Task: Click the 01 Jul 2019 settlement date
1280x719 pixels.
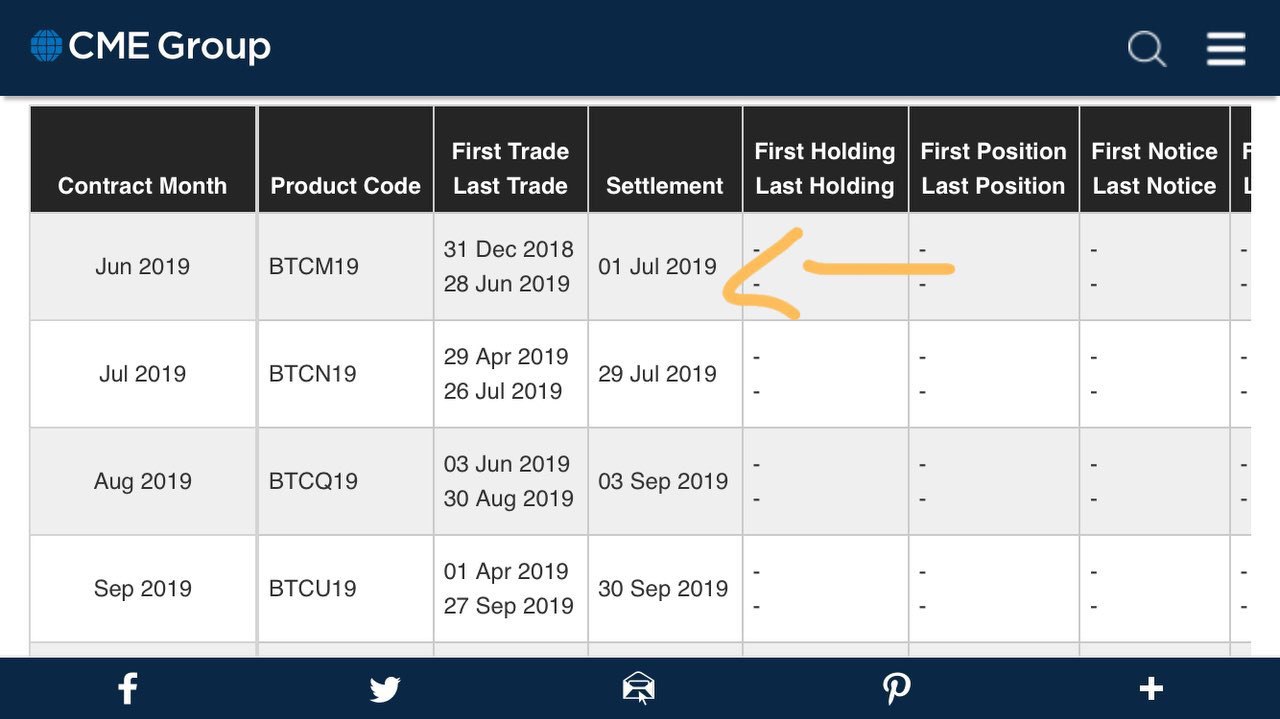Action: [x=657, y=267]
